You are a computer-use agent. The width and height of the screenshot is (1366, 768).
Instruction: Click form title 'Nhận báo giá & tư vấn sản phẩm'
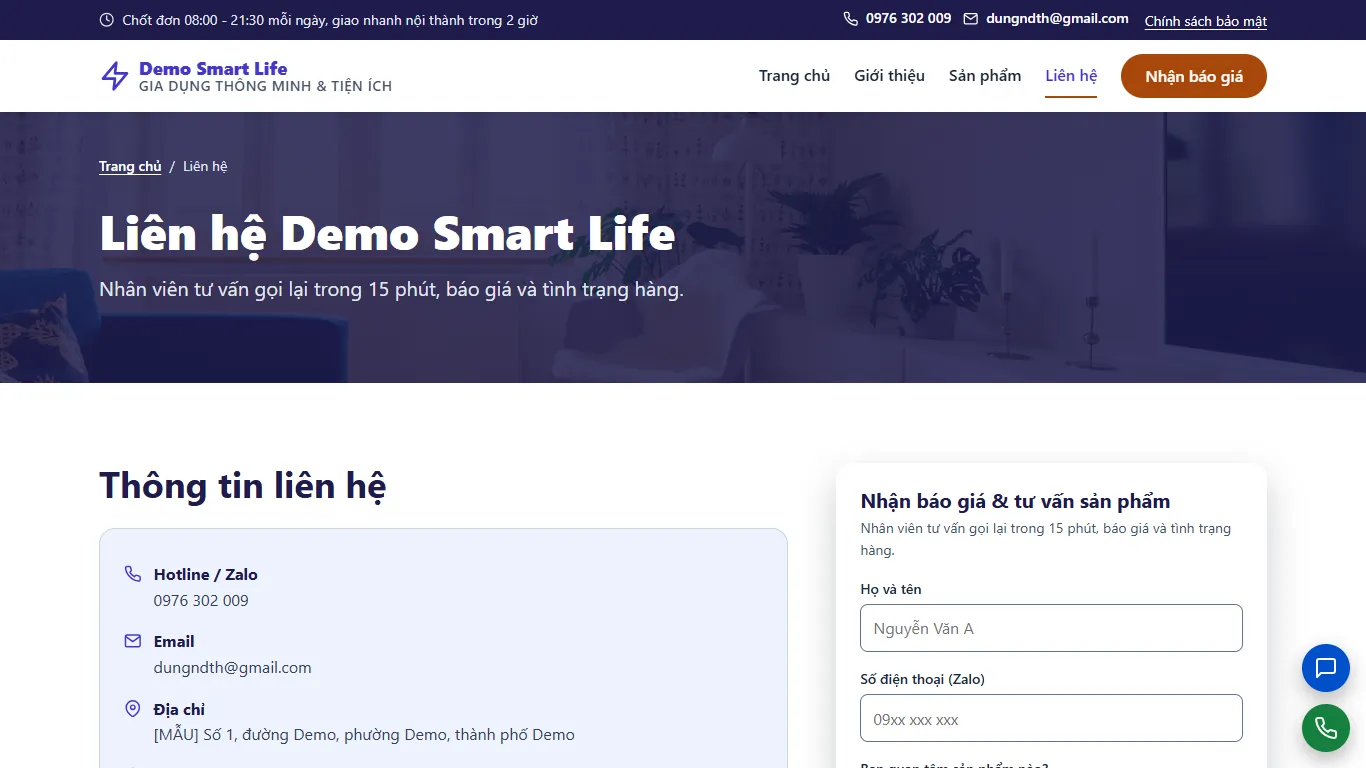1015,501
